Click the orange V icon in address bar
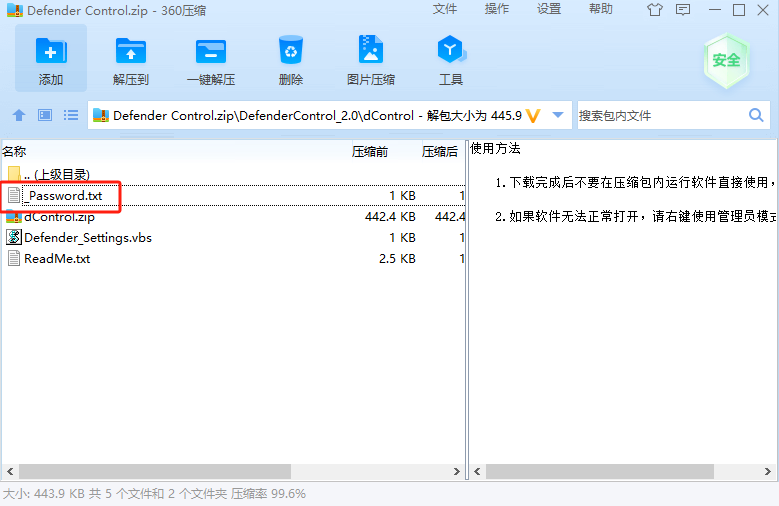 (x=533, y=116)
